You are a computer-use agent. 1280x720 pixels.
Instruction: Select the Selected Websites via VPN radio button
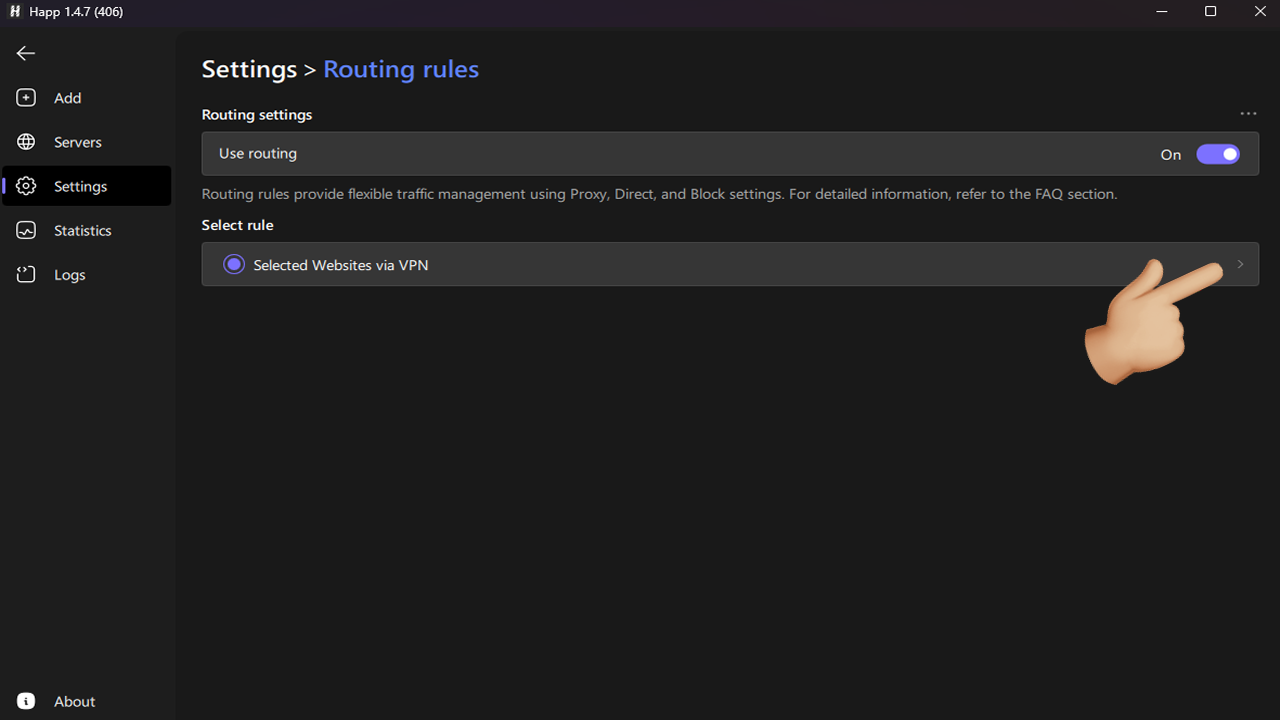pyautogui.click(x=234, y=265)
